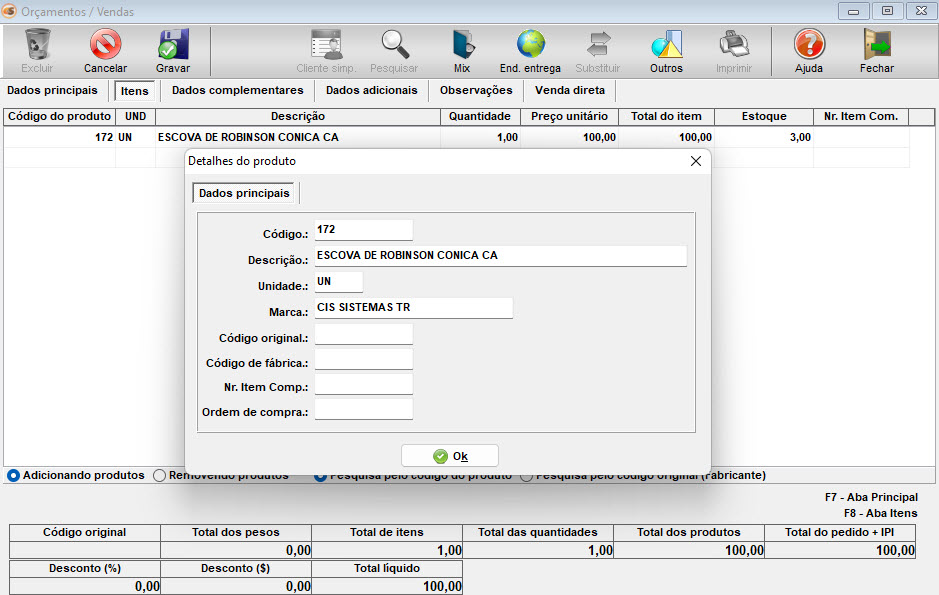Open the Mix tool
Viewport: 939px width, 595px height.
pyautogui.click(x=462, y=45)
